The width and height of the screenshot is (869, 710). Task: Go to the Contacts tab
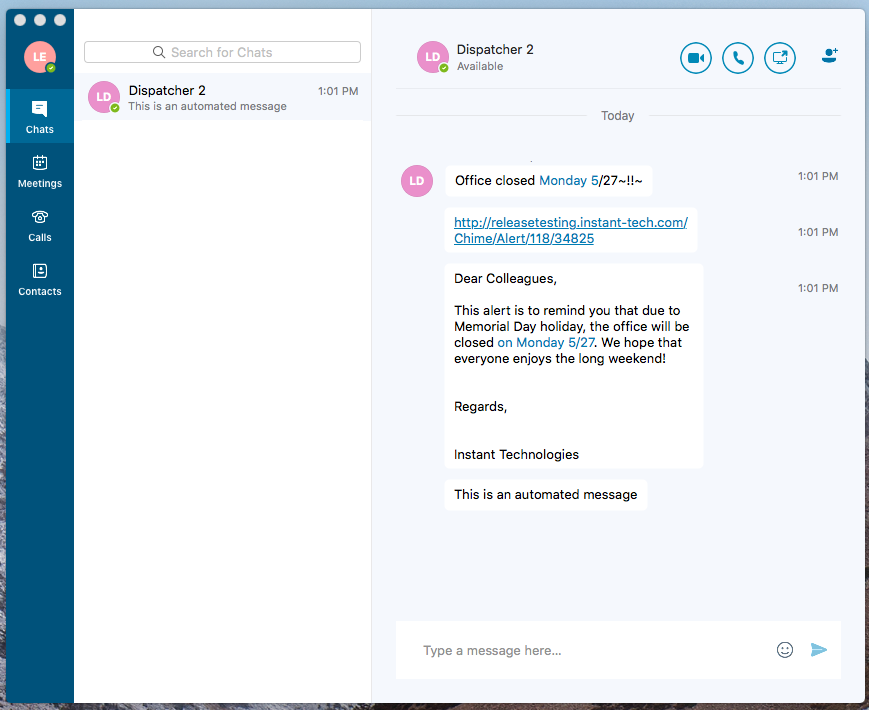(x=40, y=278)
